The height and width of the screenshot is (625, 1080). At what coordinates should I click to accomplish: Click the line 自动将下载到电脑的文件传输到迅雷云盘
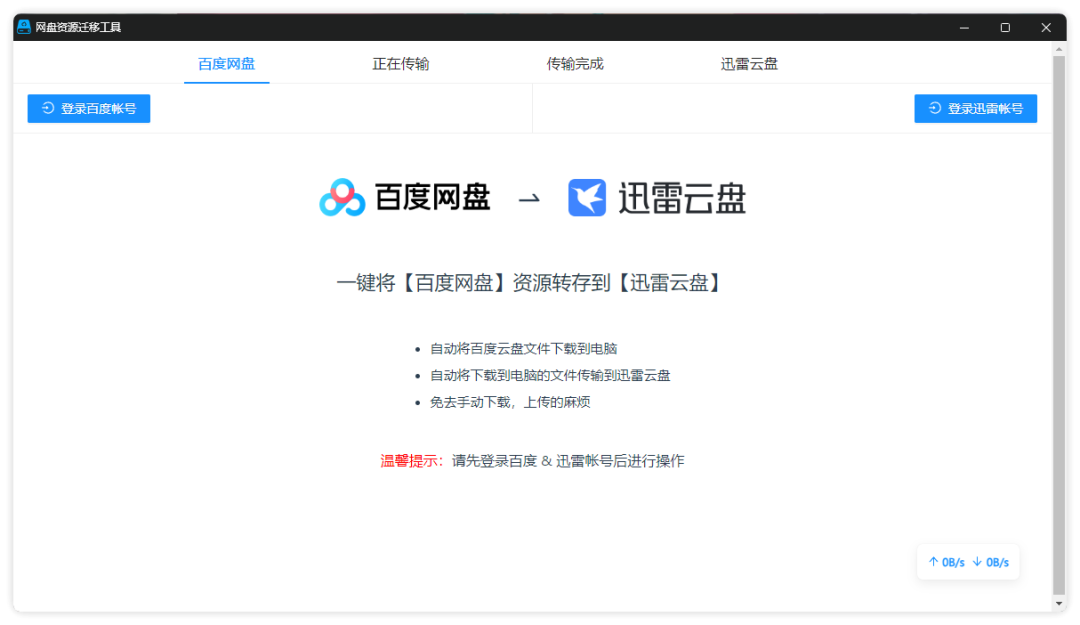point(550,376)
